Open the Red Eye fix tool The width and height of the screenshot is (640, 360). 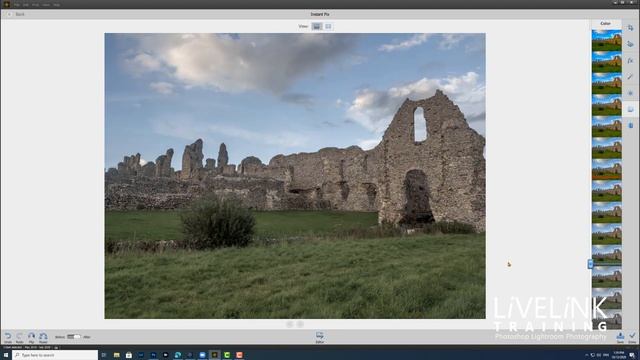631,44
